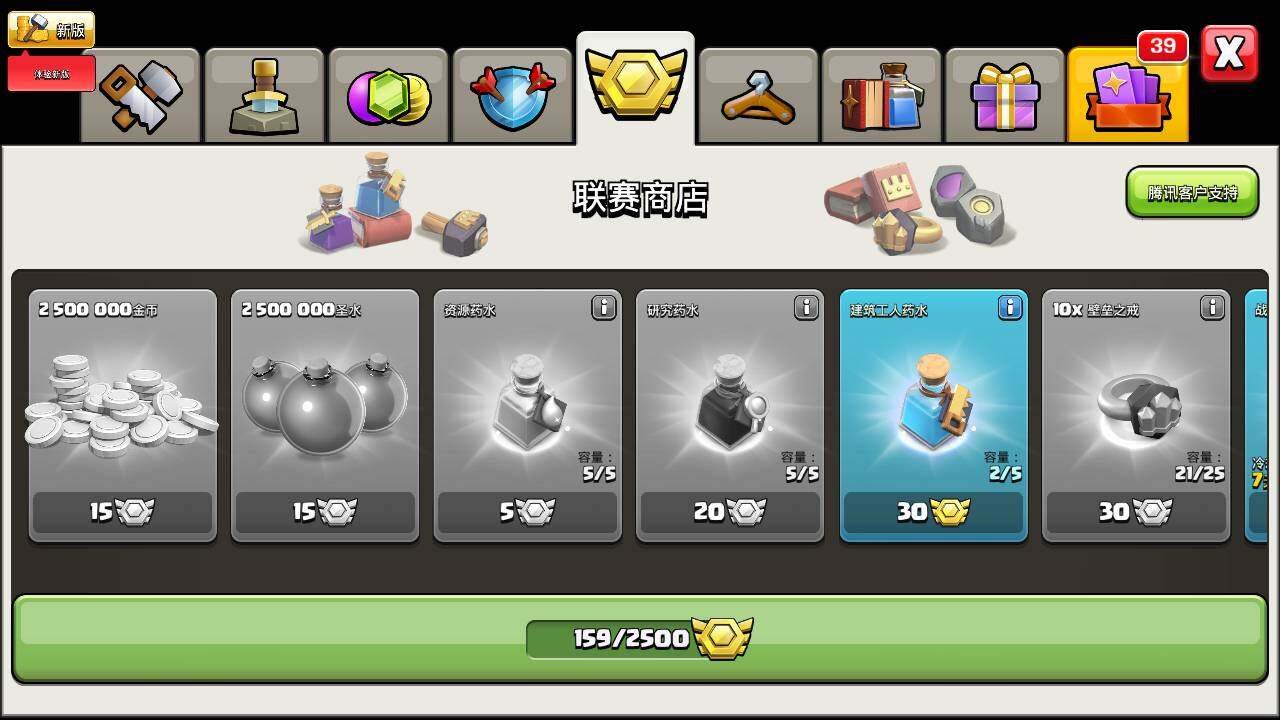Select the 2 500 000 圣水 elixir offer
The image size is (1280, 720).
[325, 416]
